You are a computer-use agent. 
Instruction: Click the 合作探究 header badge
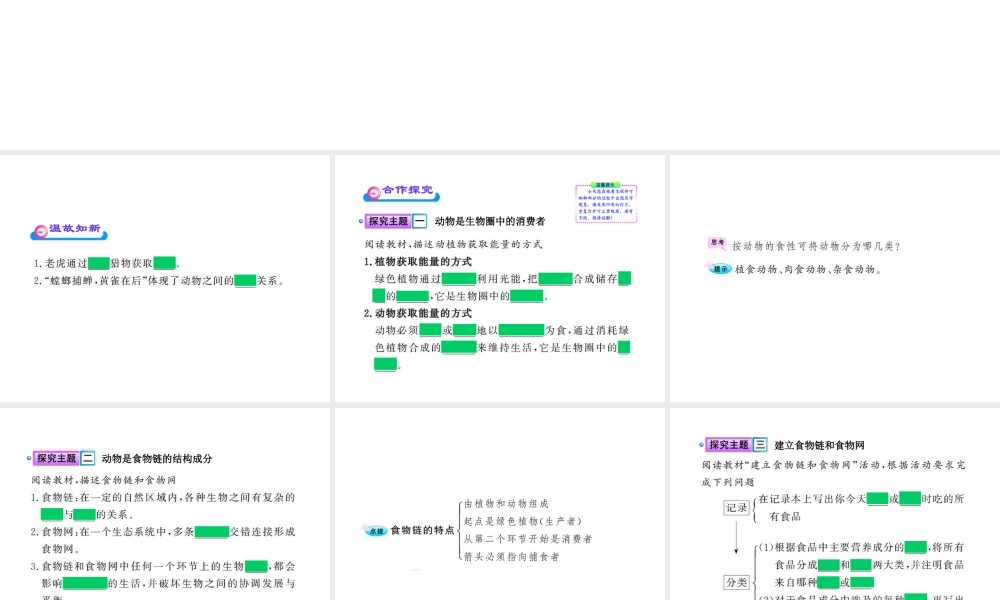tap(401, 192)
